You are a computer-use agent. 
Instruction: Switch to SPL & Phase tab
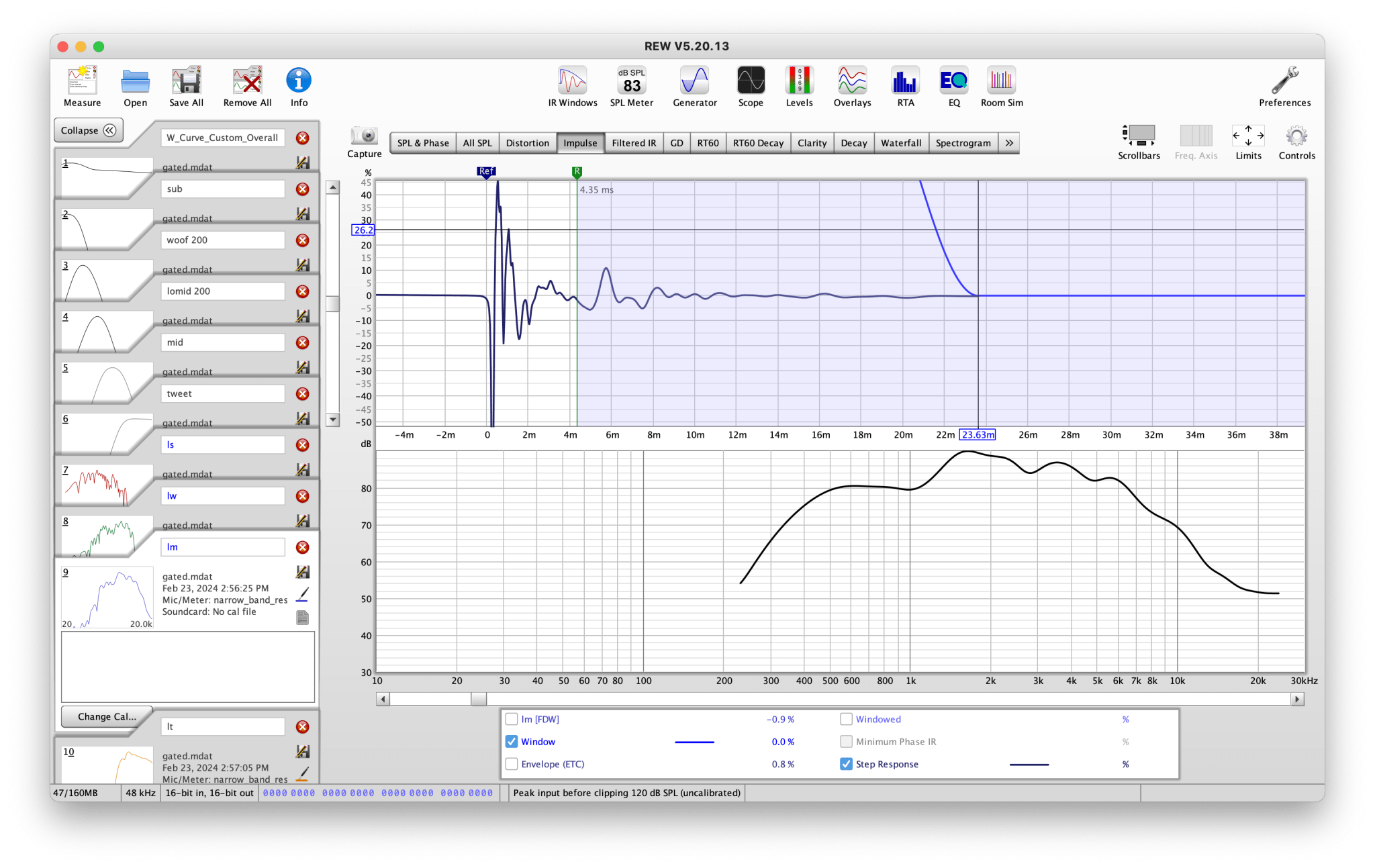point(423,143)
